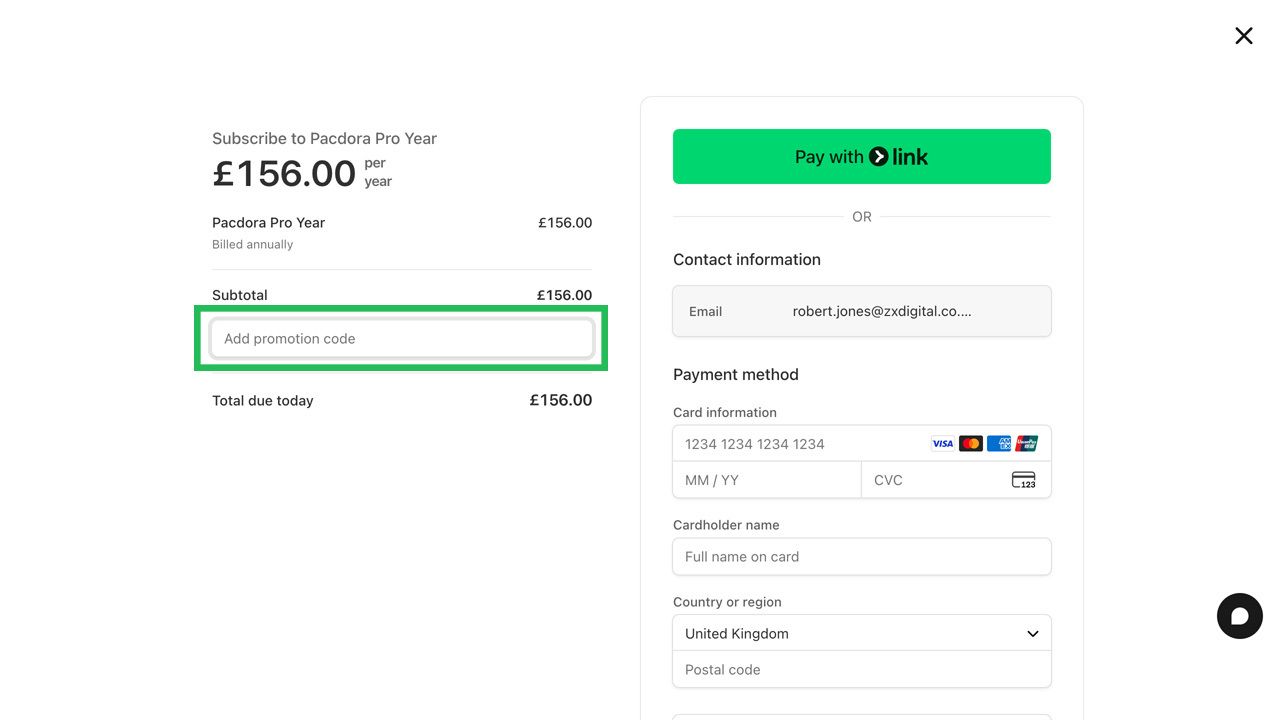
Task: Click the American Express card icon
Action: (x=997, y=443)
